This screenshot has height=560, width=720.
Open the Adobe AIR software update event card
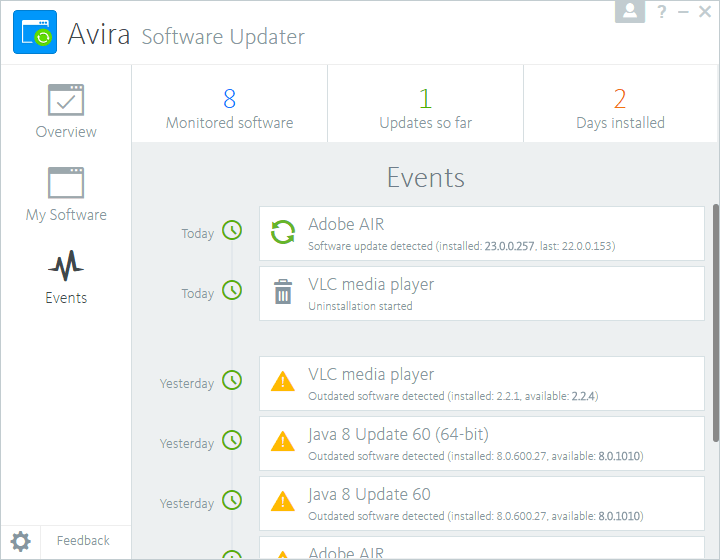point(482,234)
